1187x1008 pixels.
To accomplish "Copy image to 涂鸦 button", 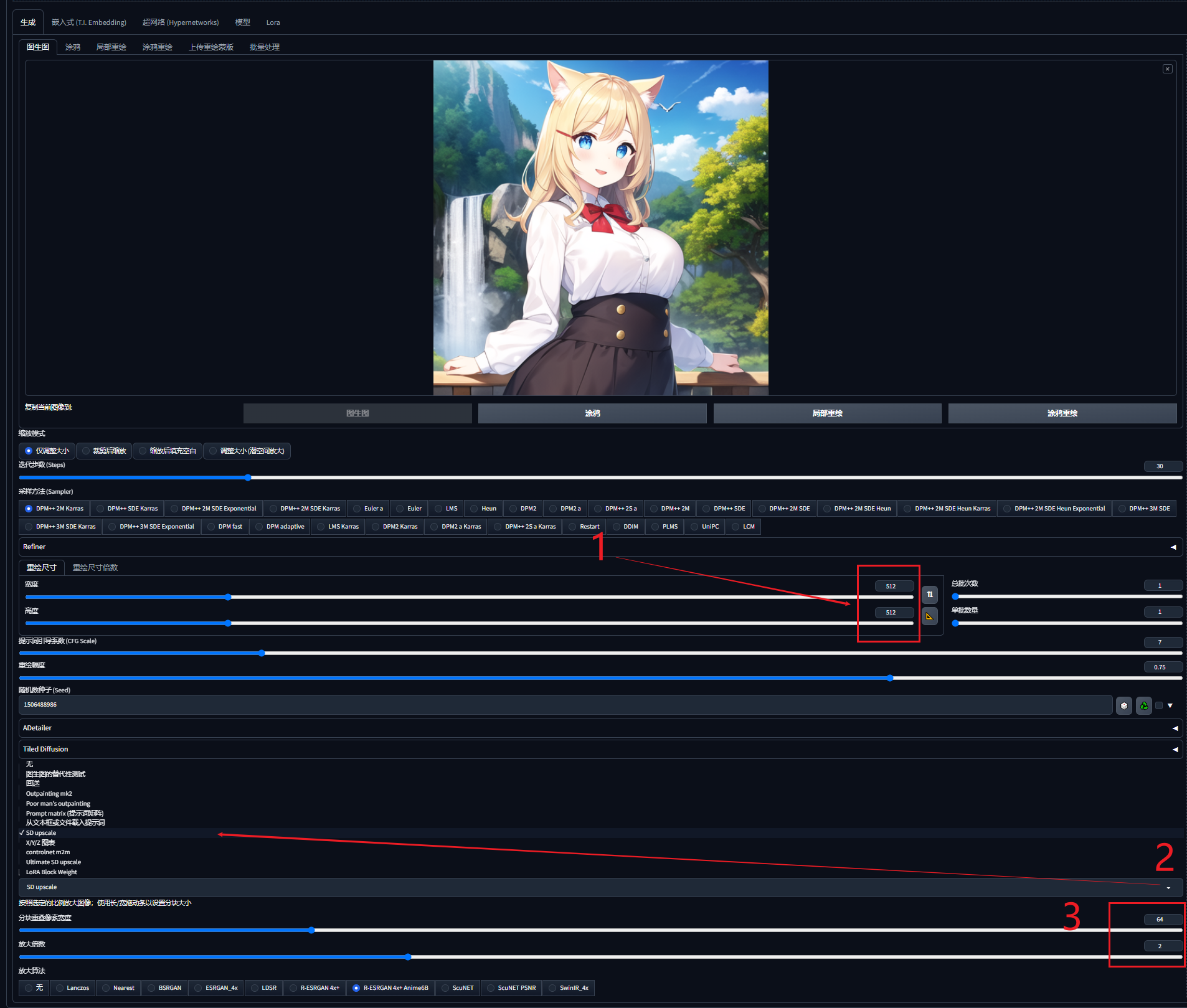I will 592,413.
